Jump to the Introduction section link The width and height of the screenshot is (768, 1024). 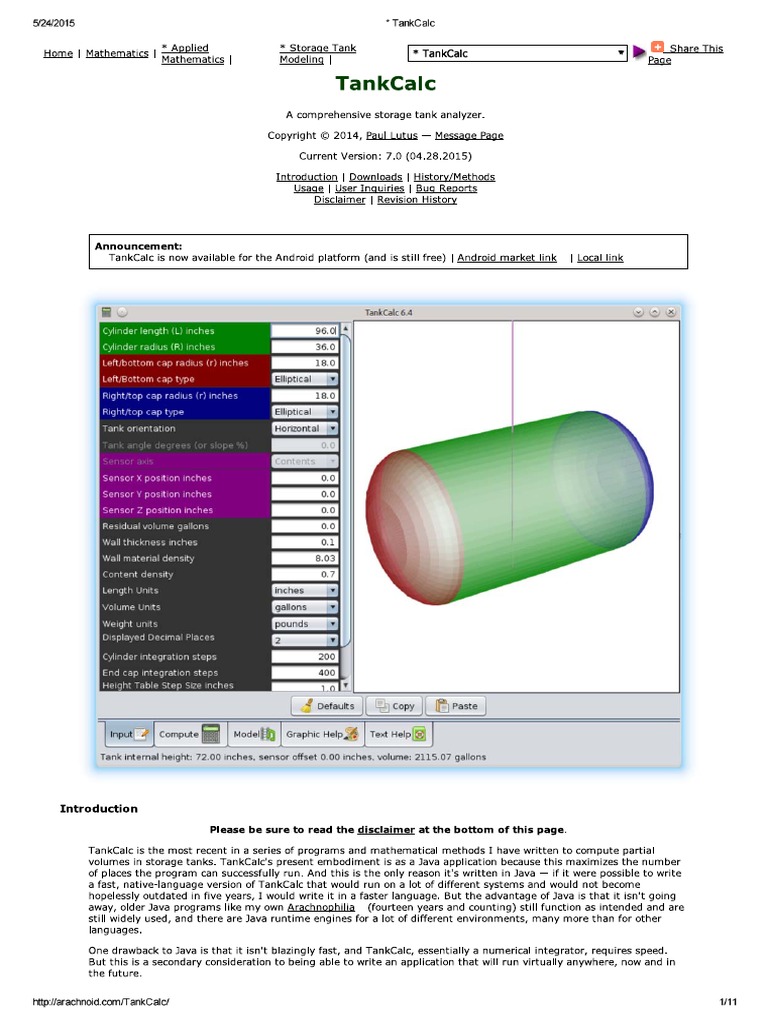tap(306, 177)
